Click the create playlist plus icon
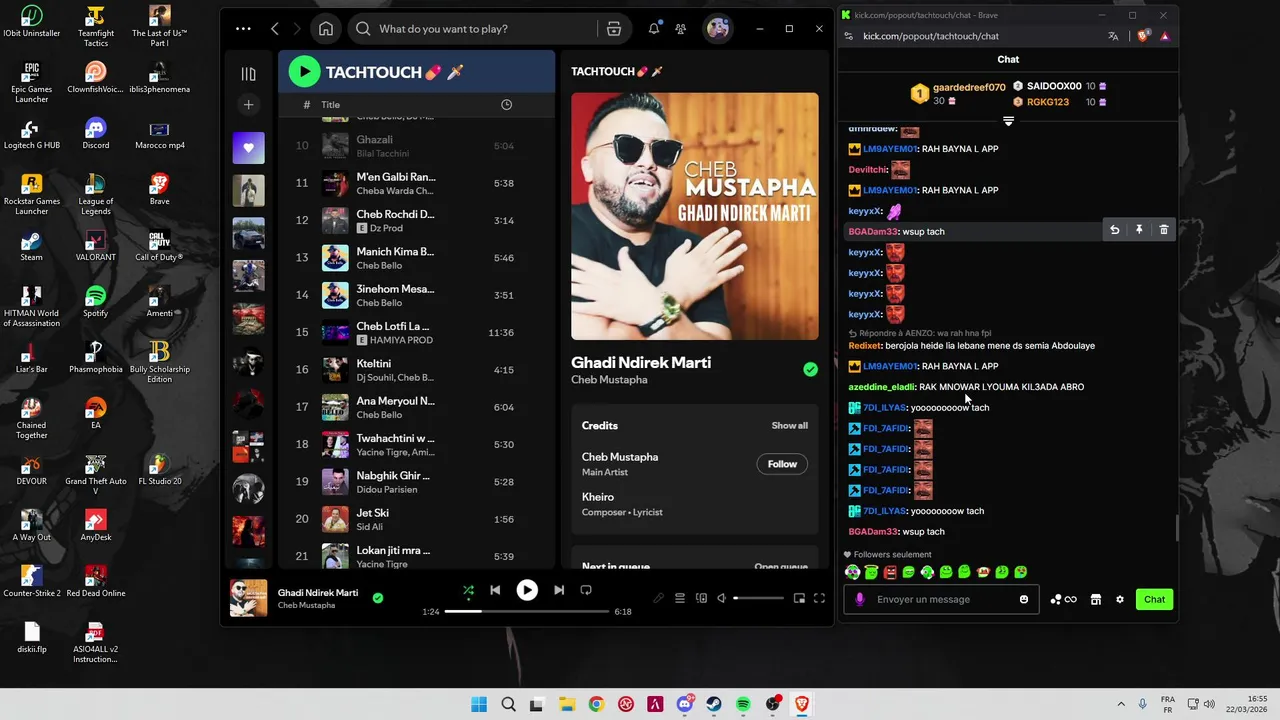1280x720 pixels. pyautogui.click(x=248, y=105)
